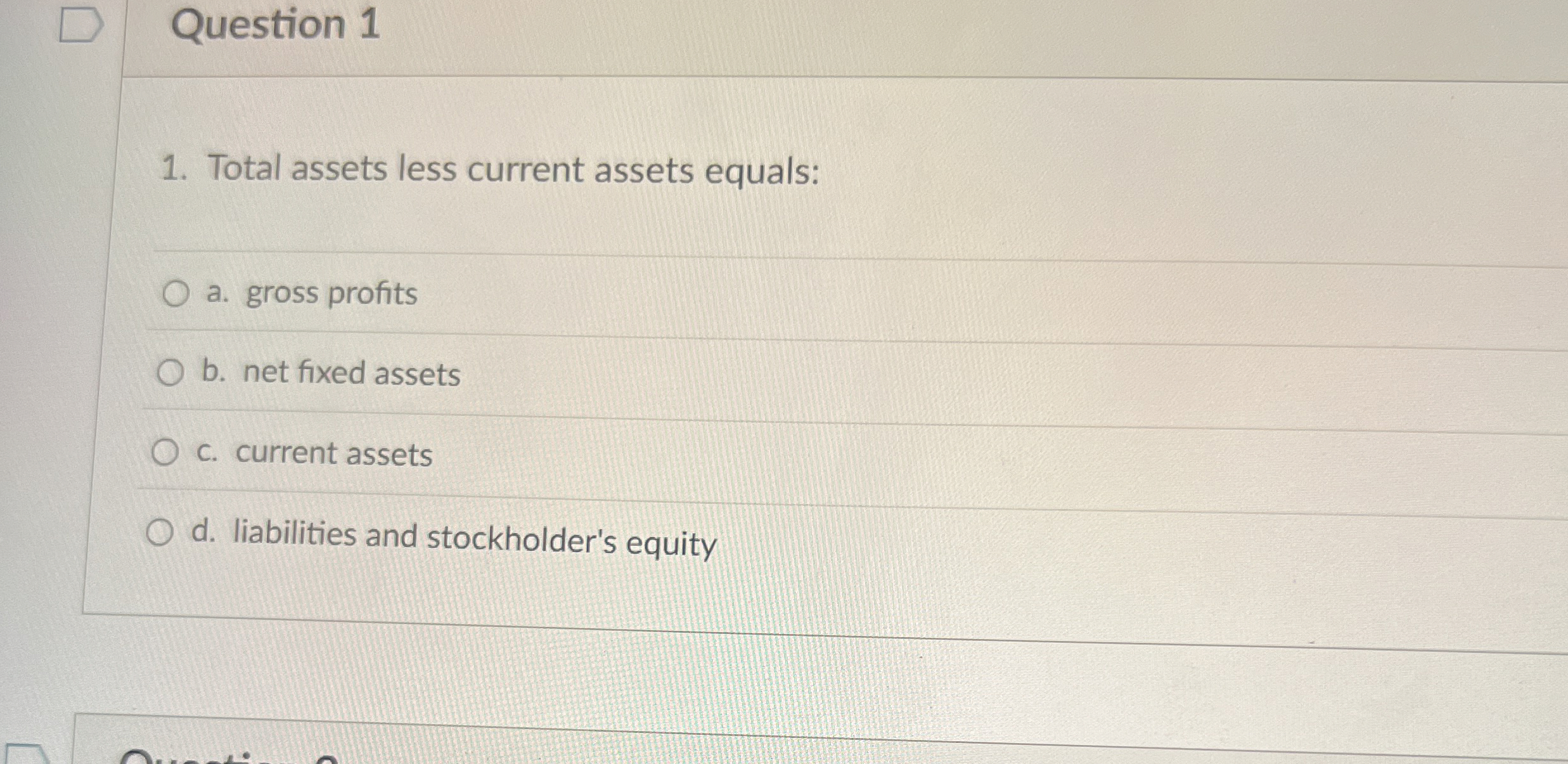Click the letter a label of first option
This screenshot has height=764, width=1568.
pyautogui.click(x=214, y=293)
